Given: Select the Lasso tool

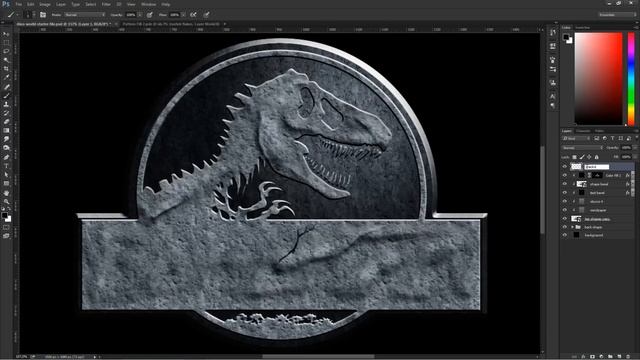Looking at the screenshot, I should click(6, 51).
